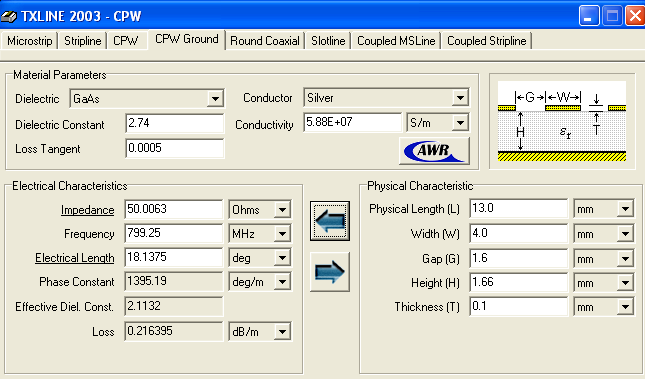The image size is (645, 379).
Task: Click the Thickness (T) field showing 0.1
Action: (518, 306)
